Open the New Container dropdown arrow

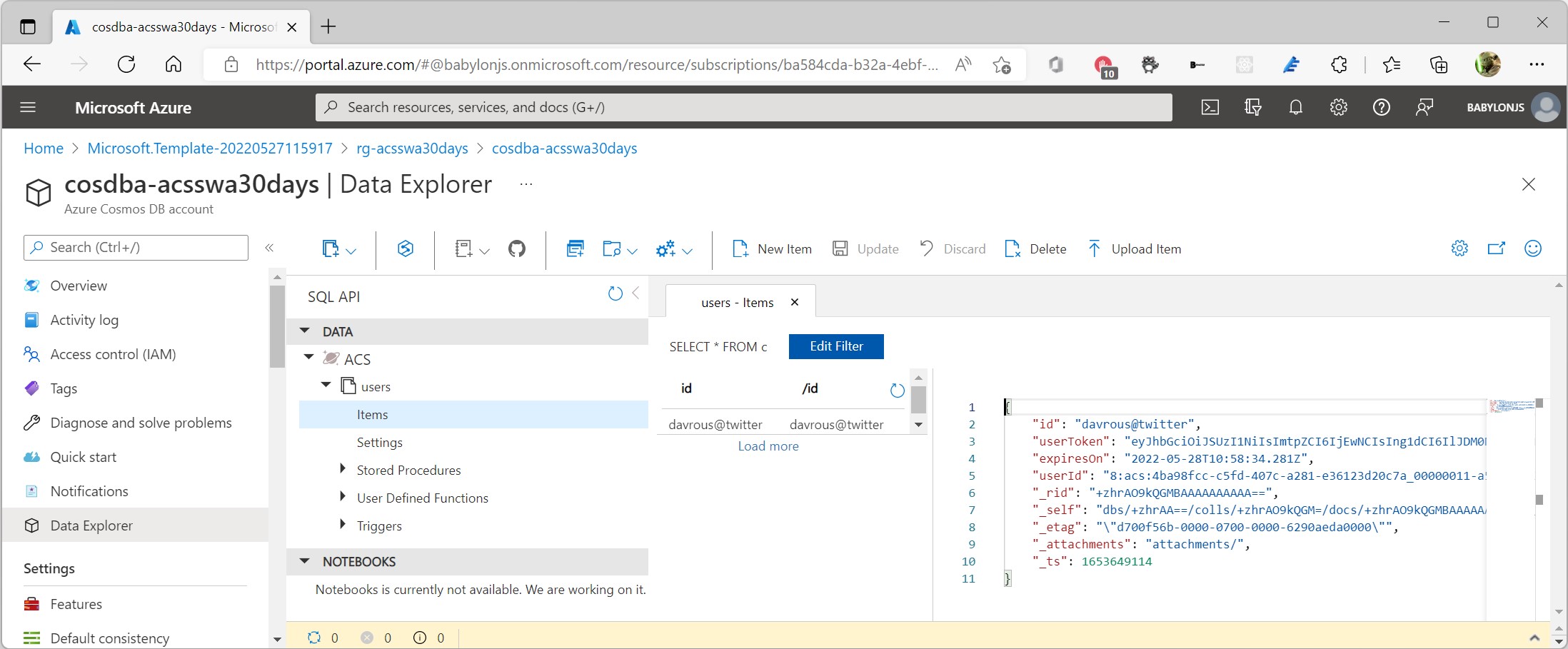[351, 251]
